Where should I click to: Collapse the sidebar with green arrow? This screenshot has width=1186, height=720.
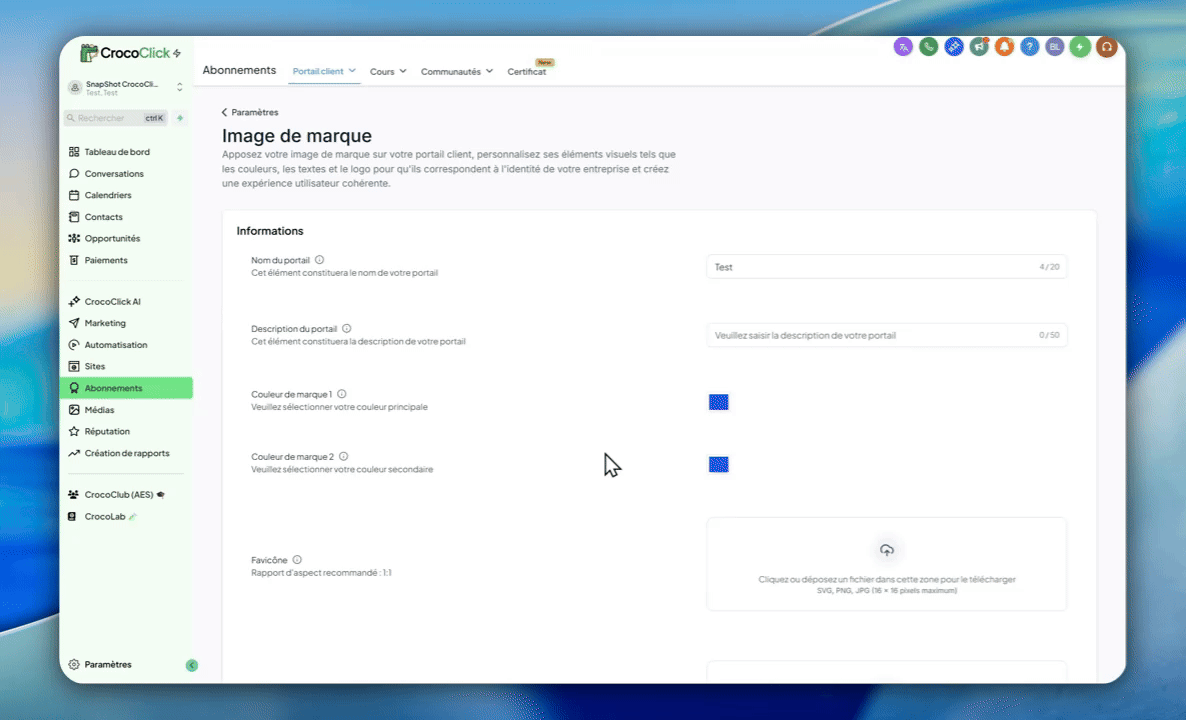(192, 665)
